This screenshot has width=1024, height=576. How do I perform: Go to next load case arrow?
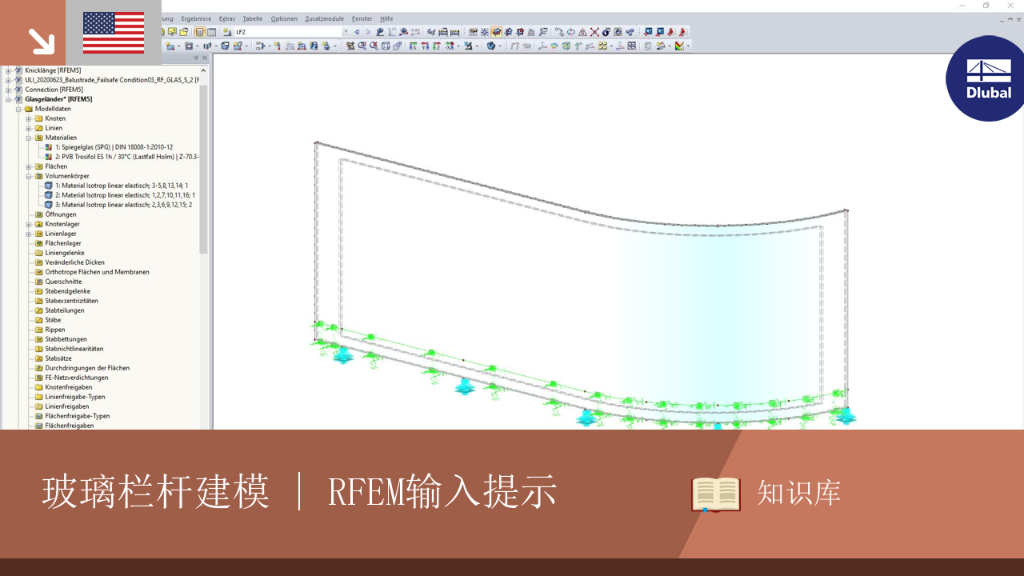368,32
